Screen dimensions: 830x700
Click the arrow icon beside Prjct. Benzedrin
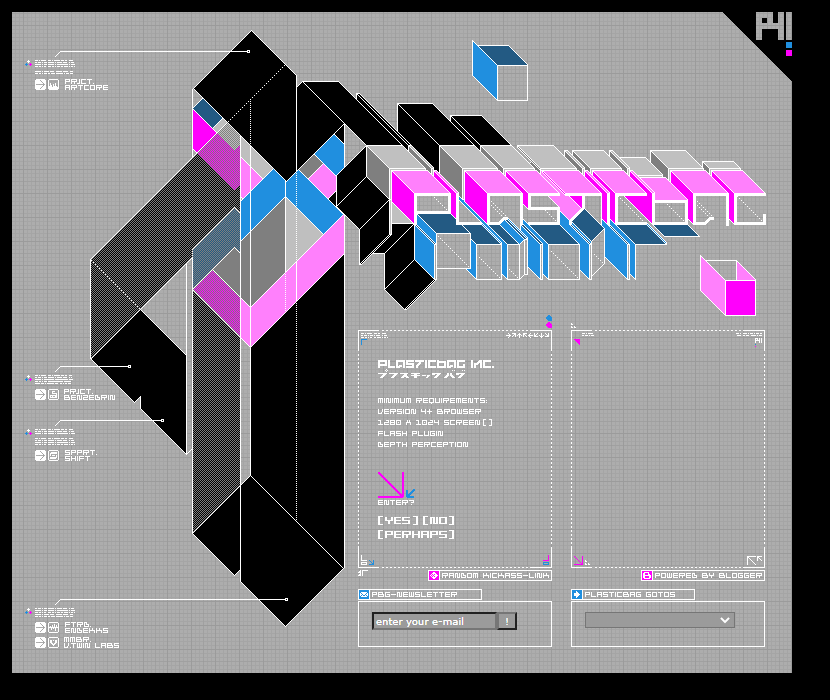(40, 394)
